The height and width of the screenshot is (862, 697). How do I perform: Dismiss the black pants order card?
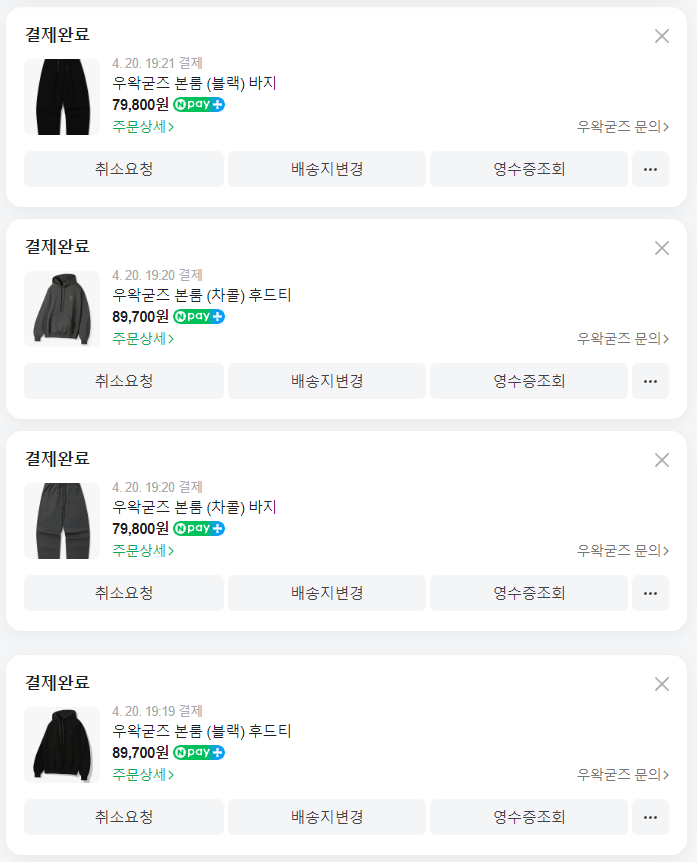(661, 36)
